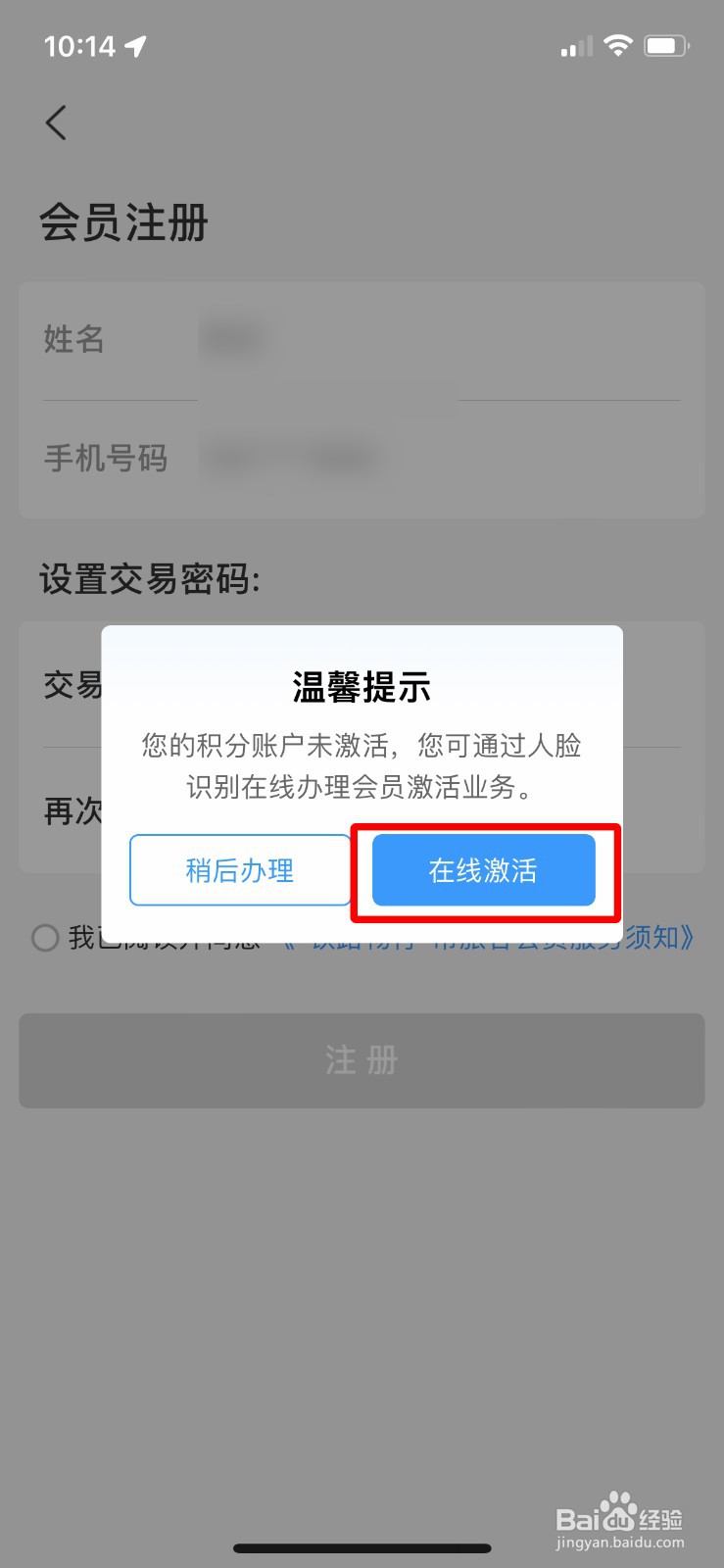Tap the 手机号码 input field
Screen dimensions: 724x1568
(x=362, y=459)
